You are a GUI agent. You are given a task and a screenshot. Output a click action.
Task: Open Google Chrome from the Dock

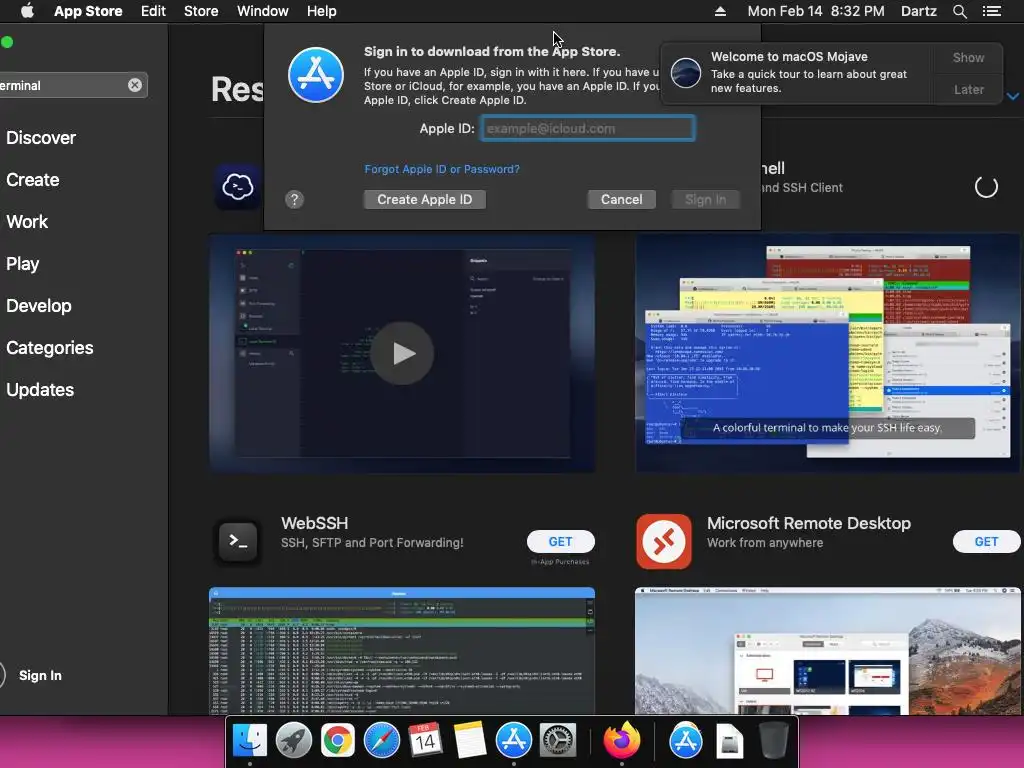[338, 741]
